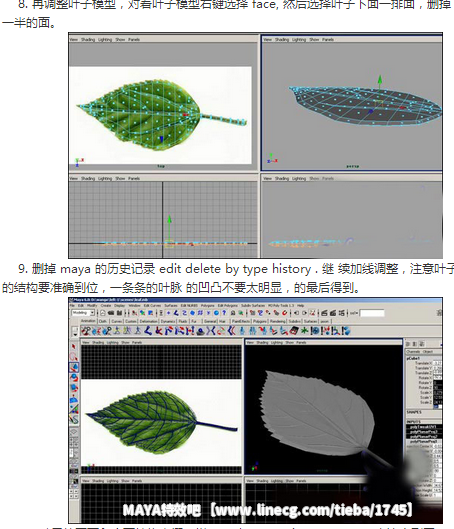
Task: Click the render current frame clapperboard icon
Action: (x=324, y=313)
